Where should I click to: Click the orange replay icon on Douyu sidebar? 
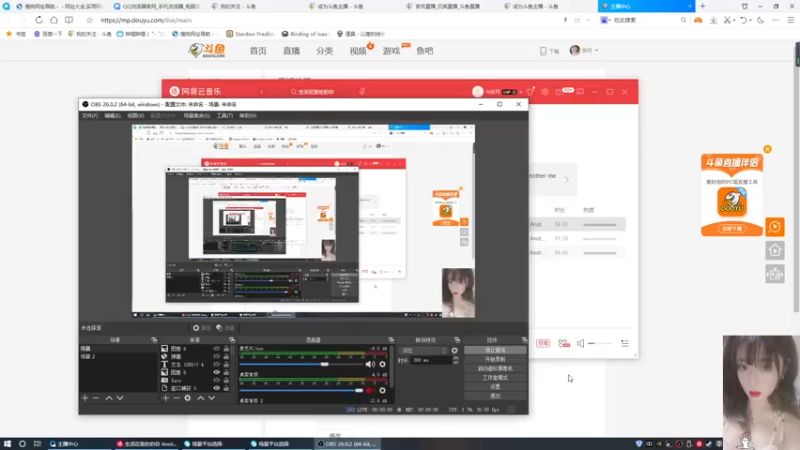(775, 227)
